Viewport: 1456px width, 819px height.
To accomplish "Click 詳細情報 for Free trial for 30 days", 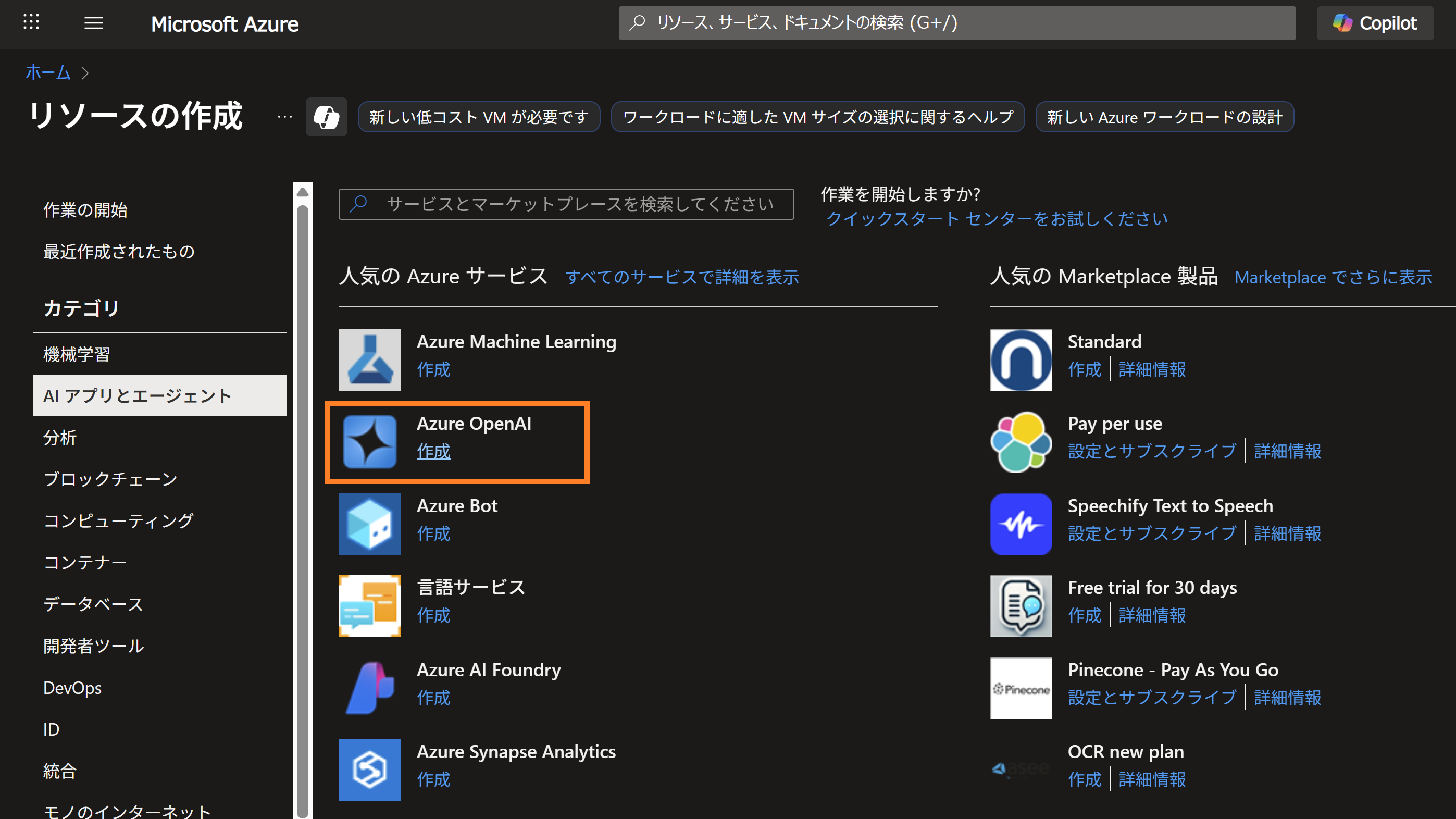I will [x=1152, y=615].
